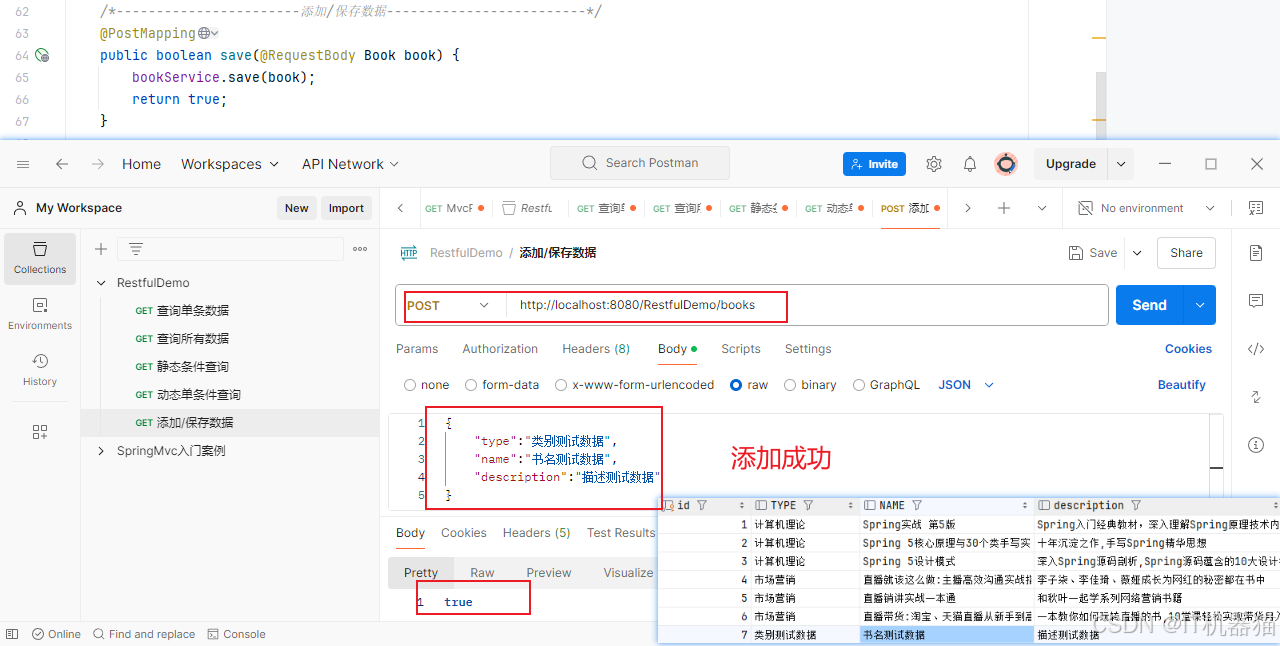The width and height of the screenshot is (1280, 646).
Task: Open the user avatar menu
Action: tap(1006, 164)
